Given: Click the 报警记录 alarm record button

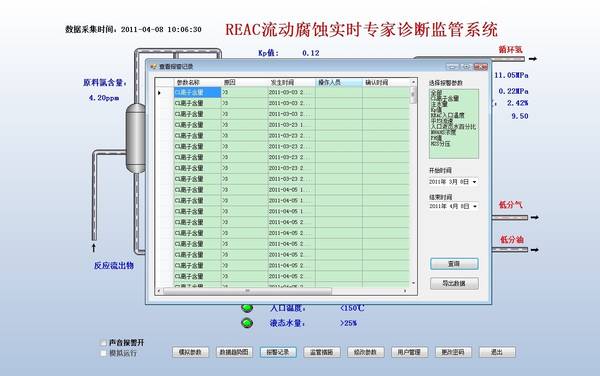Looking at the screenshot, I should (278, 352).
